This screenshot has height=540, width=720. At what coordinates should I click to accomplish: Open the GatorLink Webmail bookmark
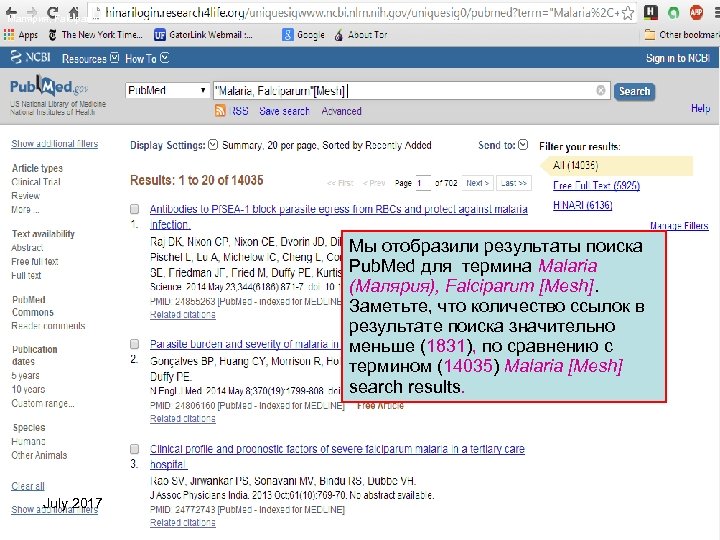click(x=203, y=35)
